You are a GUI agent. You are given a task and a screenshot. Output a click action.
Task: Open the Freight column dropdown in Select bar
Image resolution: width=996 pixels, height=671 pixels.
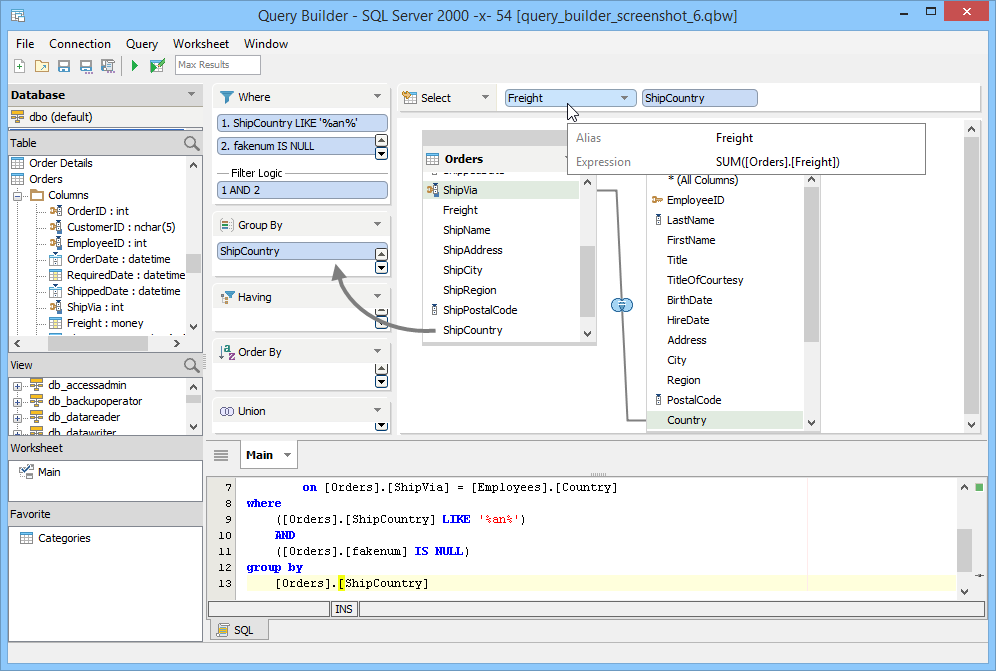click(x=624, y=98)
